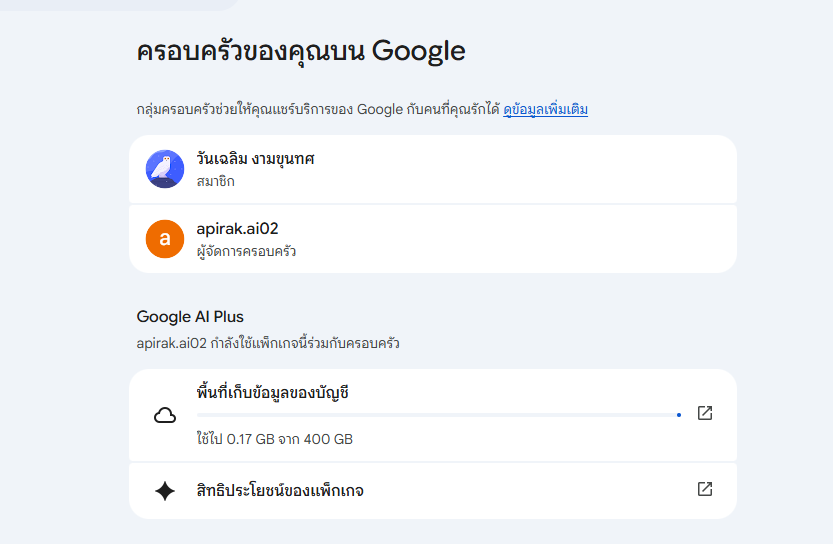Click the orange apirak.ai02 avatar
The height and width of the screenshot is (544, 833).
coord(165,239)
